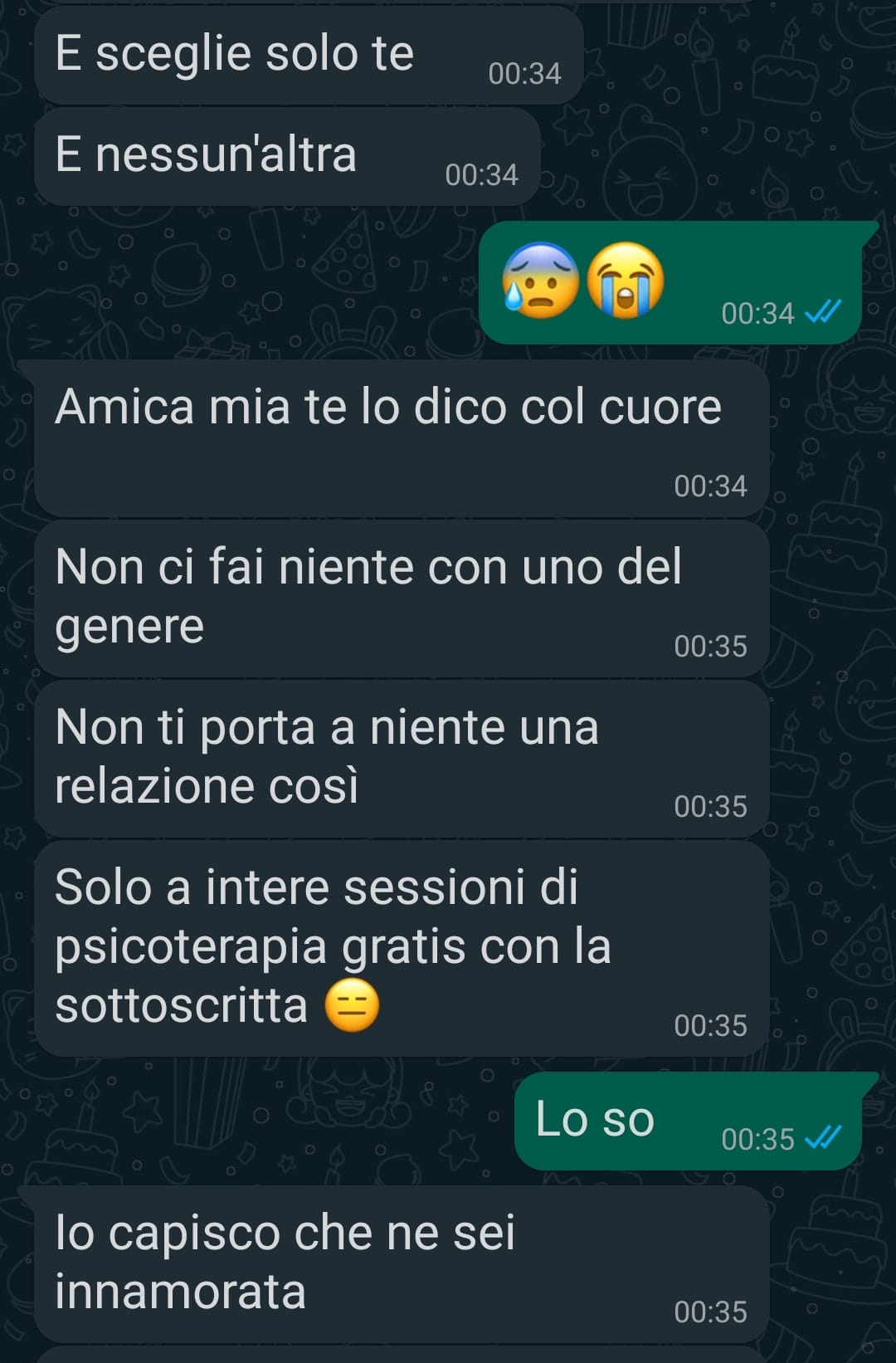Viewport: 896px width, 1363px height.
Task: Select the 'E sceglie solo te' message
Action: coord(309,55)
